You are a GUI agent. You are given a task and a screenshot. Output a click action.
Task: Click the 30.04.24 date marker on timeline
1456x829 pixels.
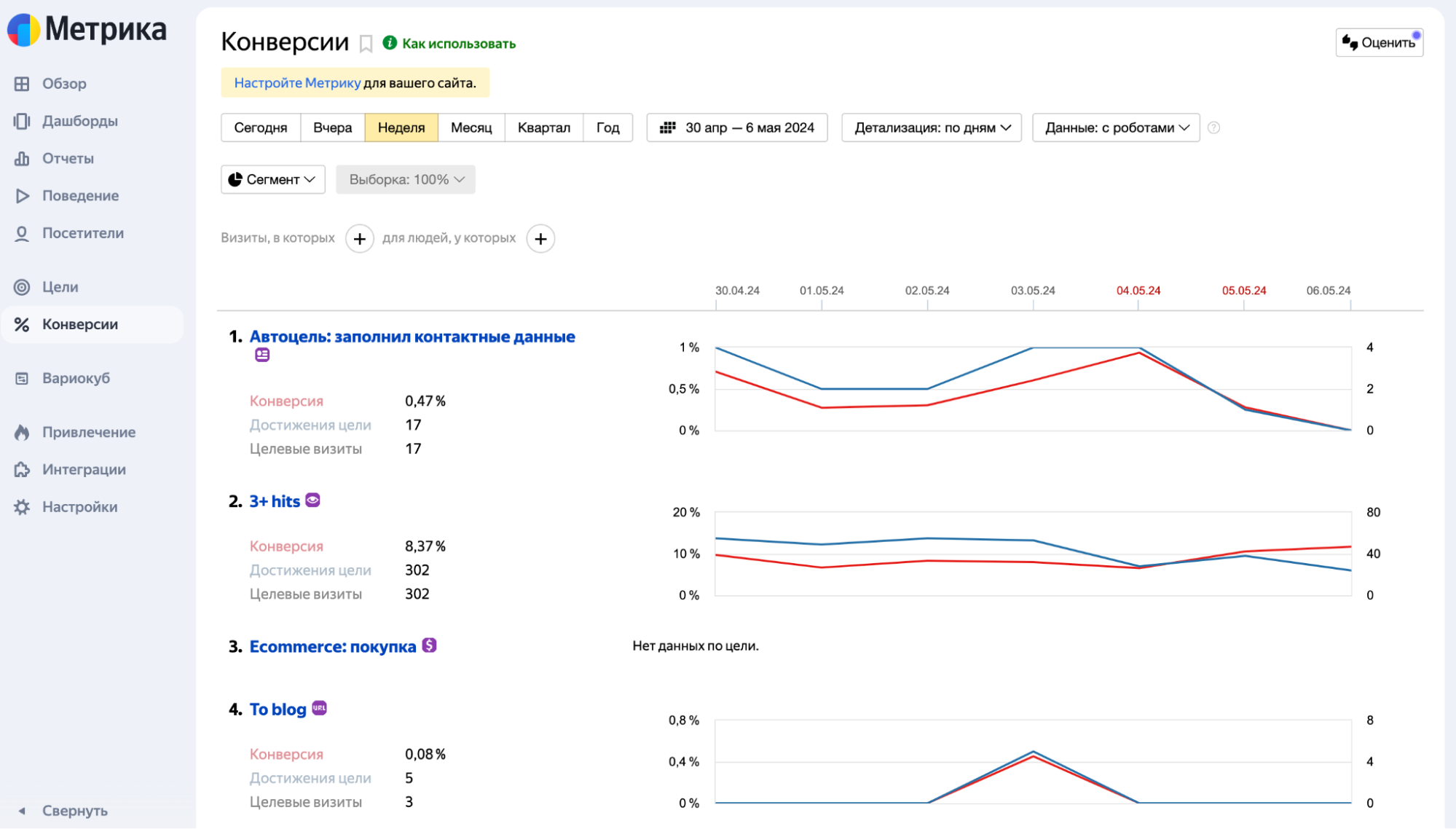pyautogui.click(x=737, y=291)
